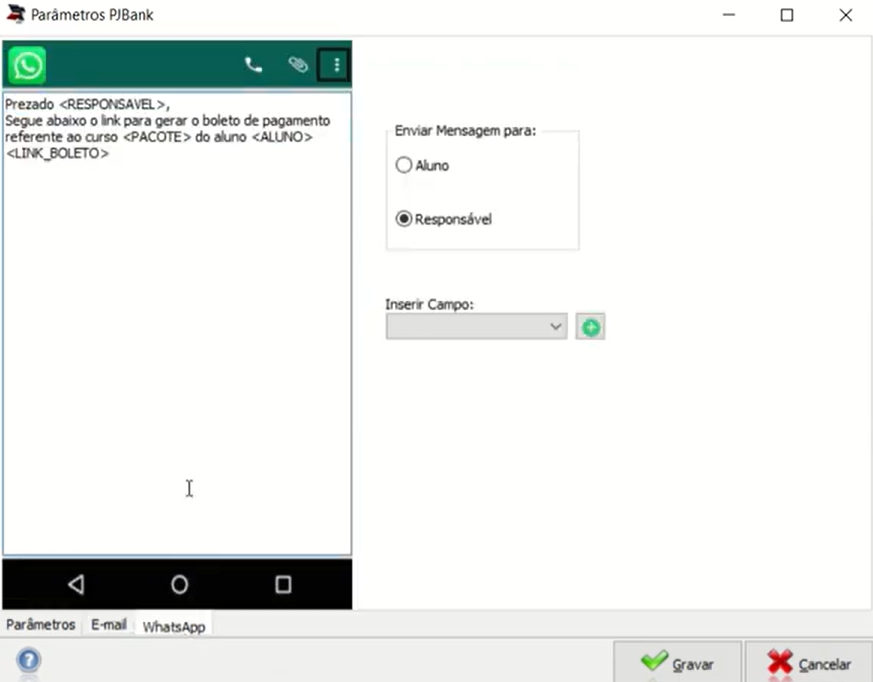This screenshot has height=682, width=873.
Task: Click the Gravar button
Action: 678,663
